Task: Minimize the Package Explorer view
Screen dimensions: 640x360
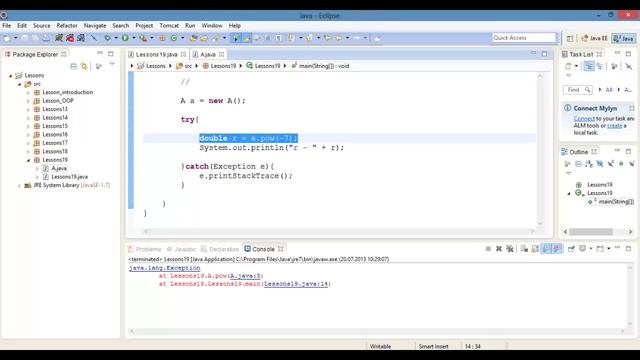Action: point(100,53)
